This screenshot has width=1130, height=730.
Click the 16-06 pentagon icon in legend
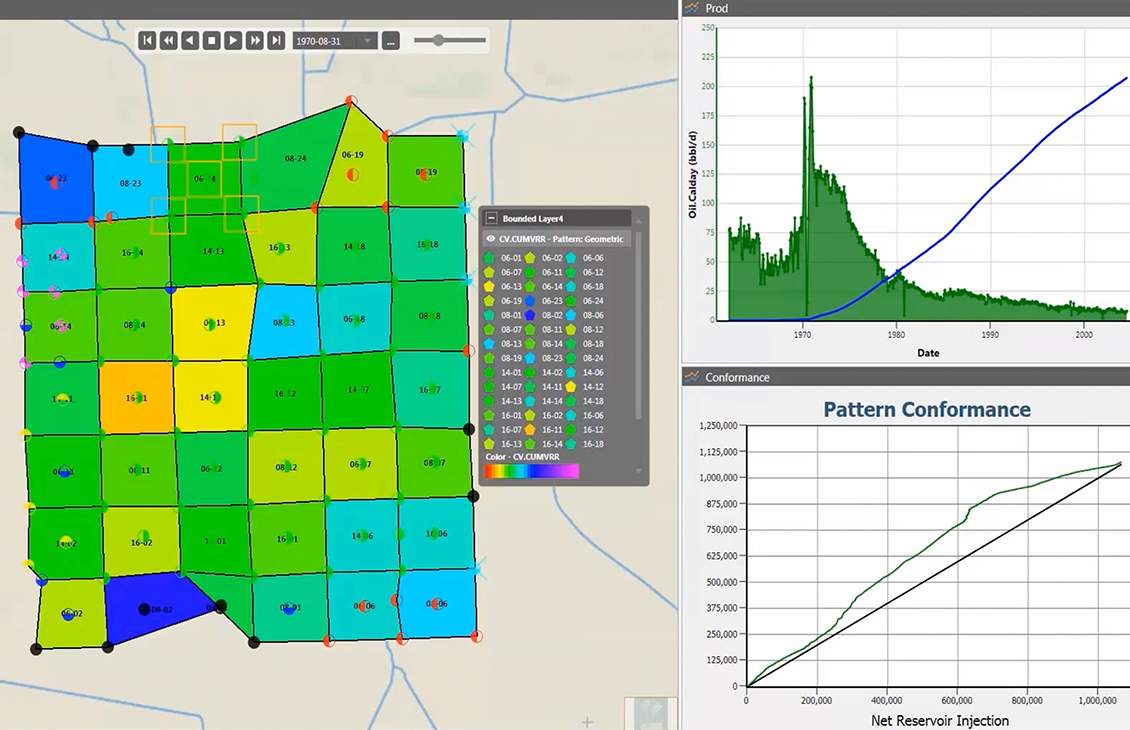tap(571, 415)
